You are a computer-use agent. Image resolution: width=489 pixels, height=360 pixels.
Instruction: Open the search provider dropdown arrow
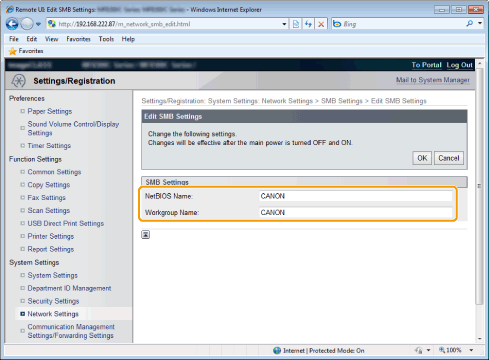coord(480,23)
